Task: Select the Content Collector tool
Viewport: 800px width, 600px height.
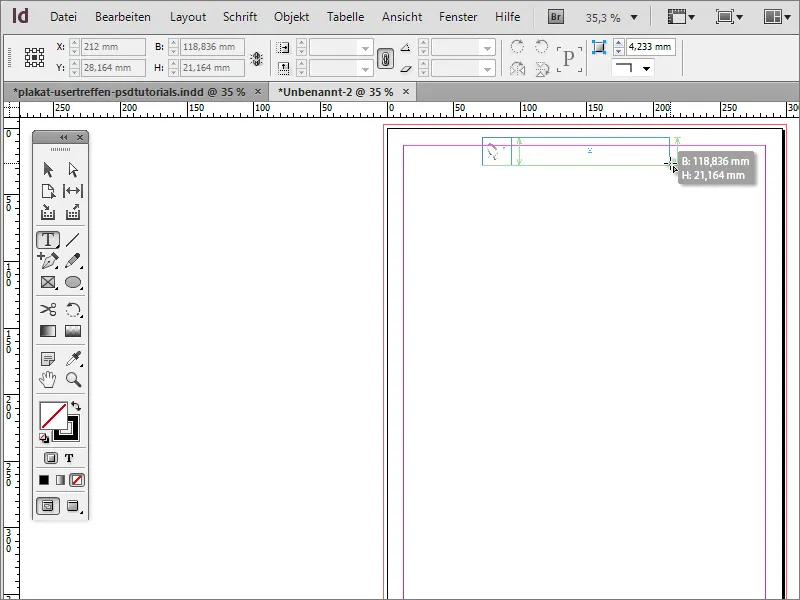Action: pyautogui.click(x=48, y=212)
